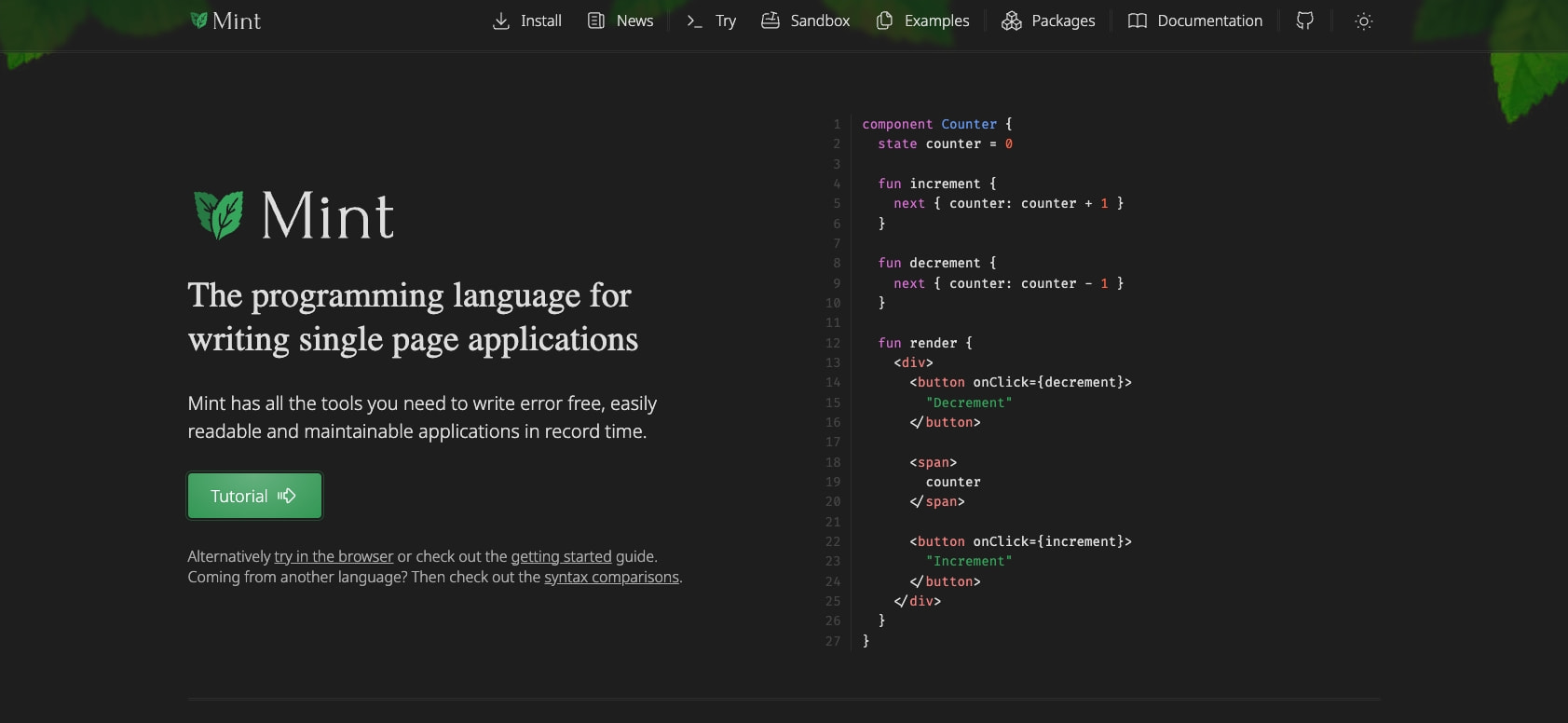Open the 'getting started' guide link
The height and width of the screenshot is (723, 1568).
tap(561, 556)
